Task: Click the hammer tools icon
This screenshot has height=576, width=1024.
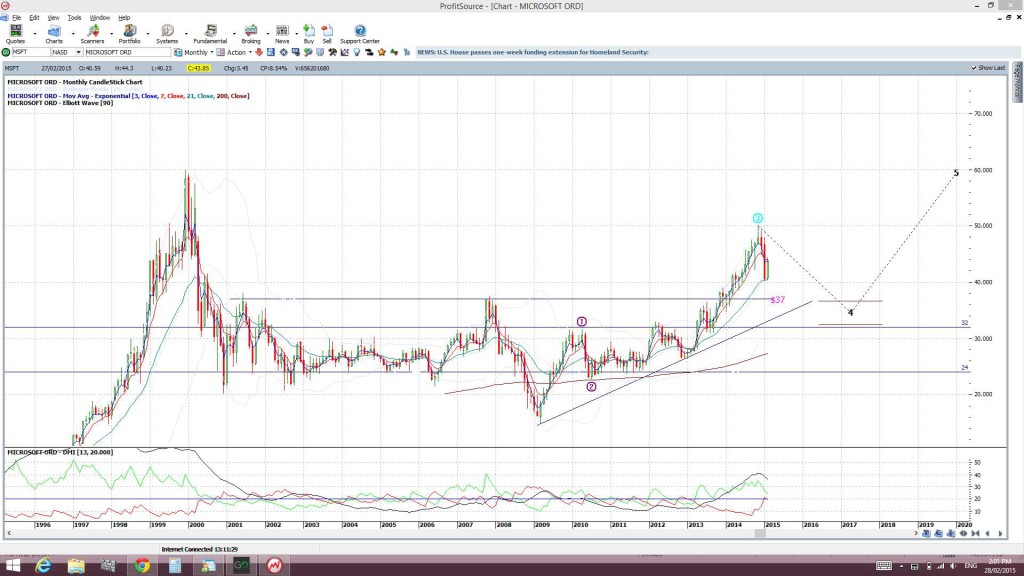Action: pyautogui.click(x=332, y=52)
